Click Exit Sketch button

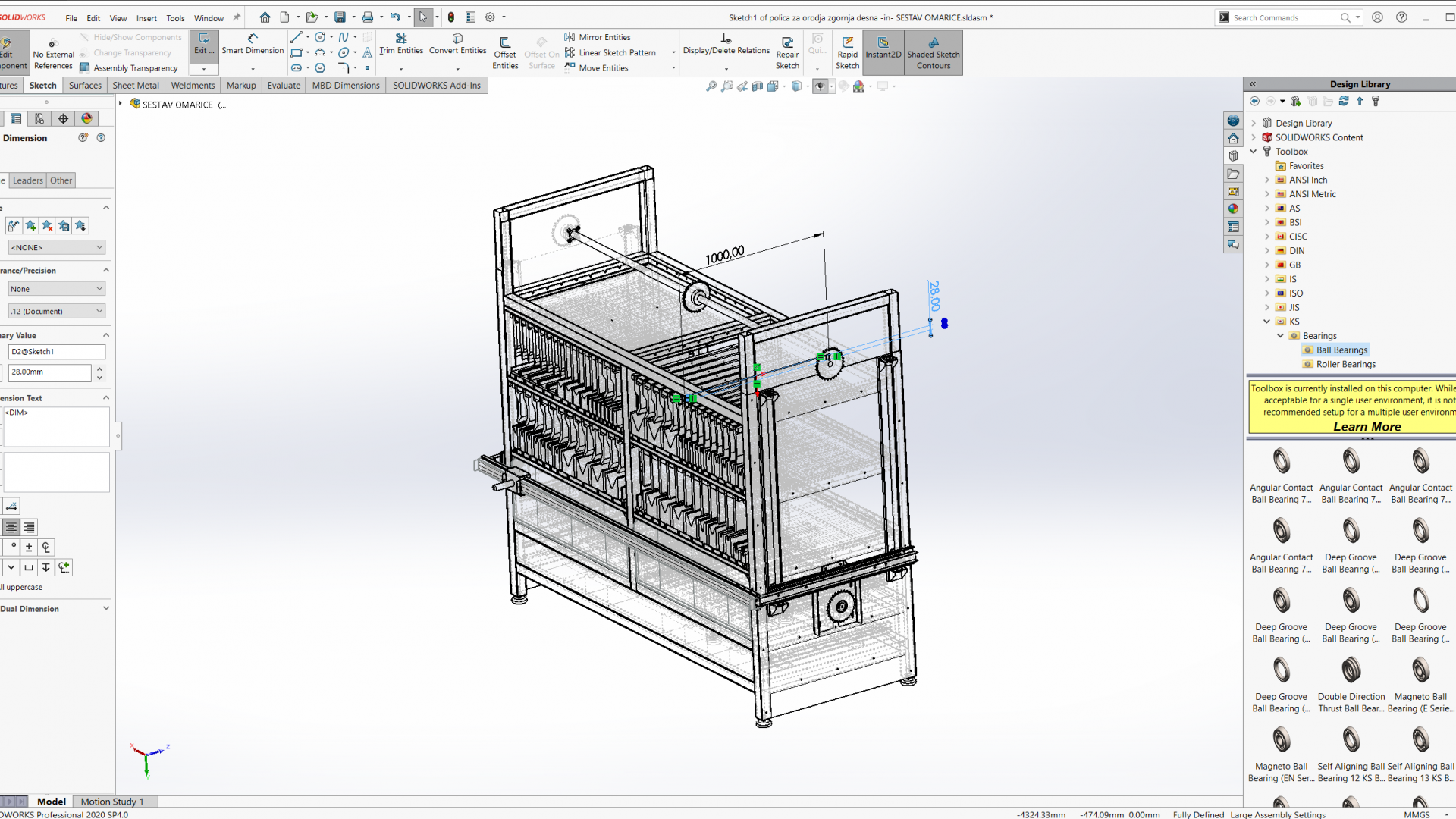click(203, 45)
